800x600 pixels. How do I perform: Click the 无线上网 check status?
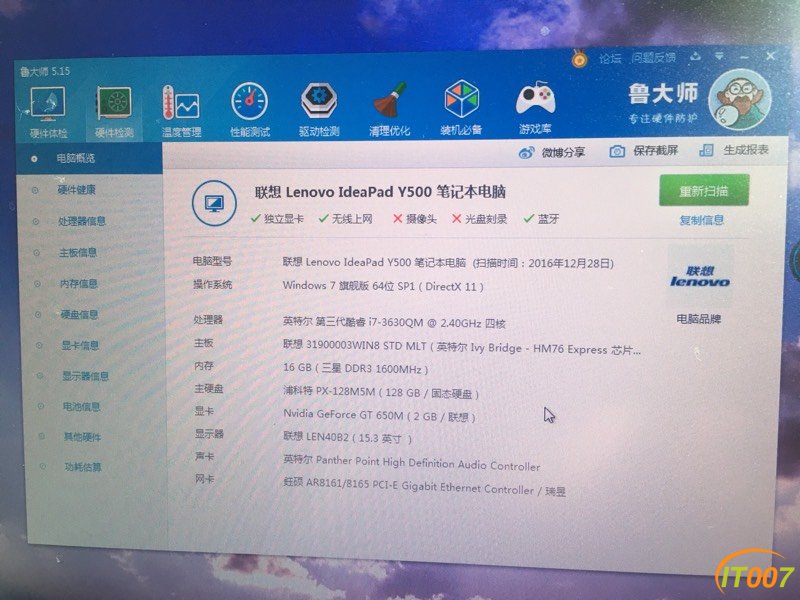tap(345, 218)
